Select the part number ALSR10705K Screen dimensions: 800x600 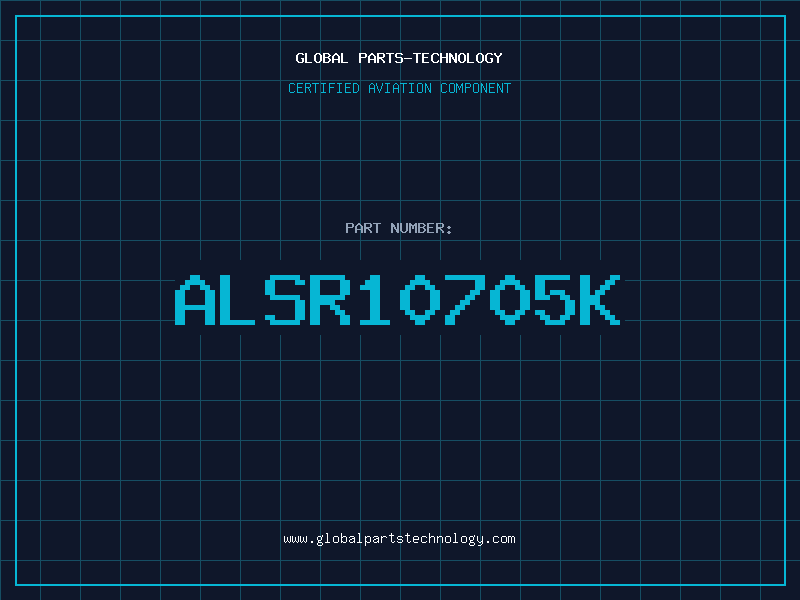[398, 299]
